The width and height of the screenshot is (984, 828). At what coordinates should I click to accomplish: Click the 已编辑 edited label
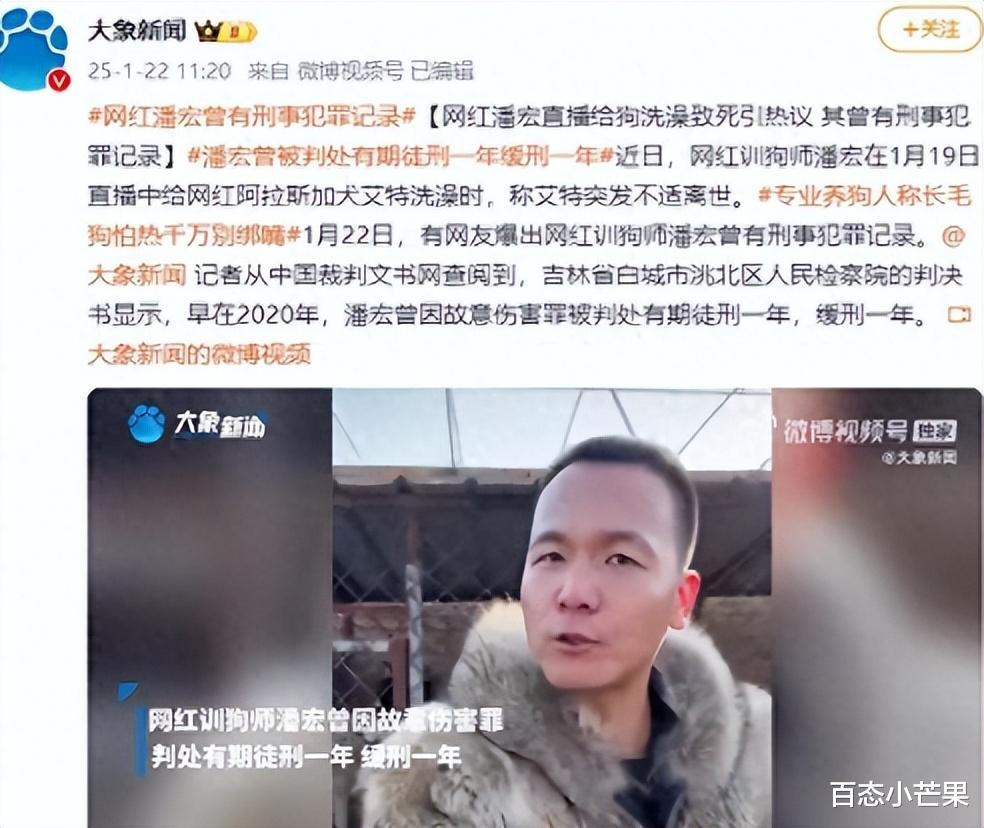[x=441, y=71]
